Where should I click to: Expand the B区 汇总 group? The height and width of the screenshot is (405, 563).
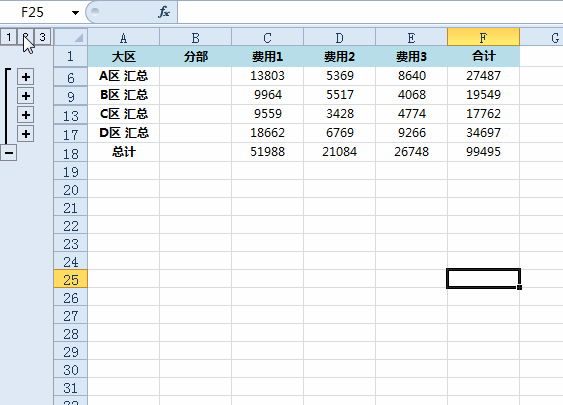[25, 96]
